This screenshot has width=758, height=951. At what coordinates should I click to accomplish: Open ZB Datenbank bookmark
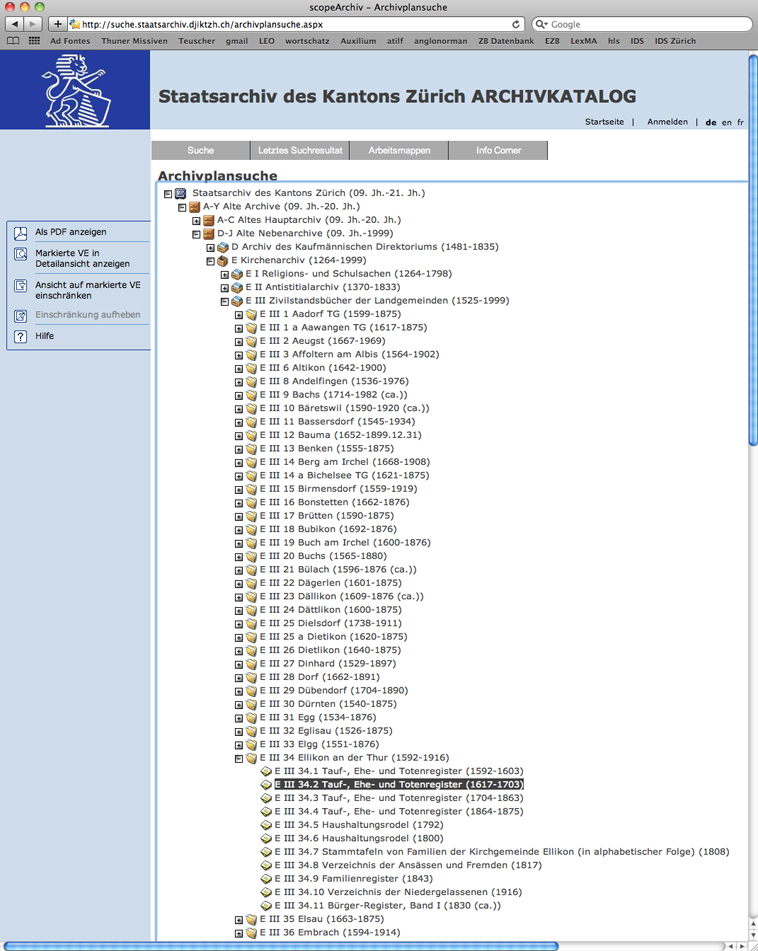[x=506, y=41]
